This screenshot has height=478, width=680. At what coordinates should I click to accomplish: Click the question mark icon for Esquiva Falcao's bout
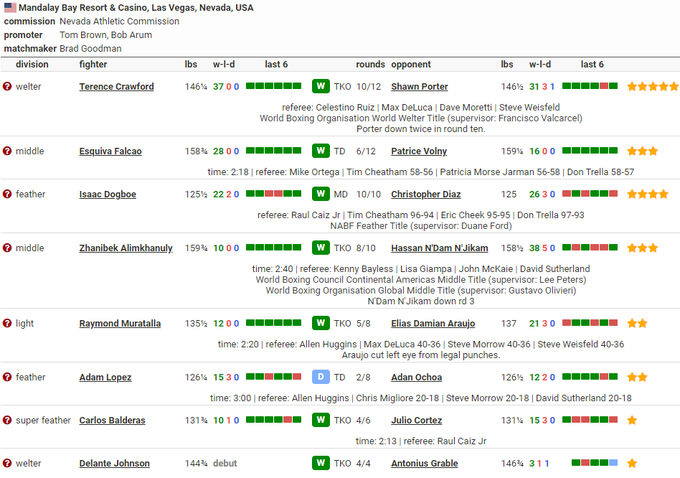coord(8,152)
